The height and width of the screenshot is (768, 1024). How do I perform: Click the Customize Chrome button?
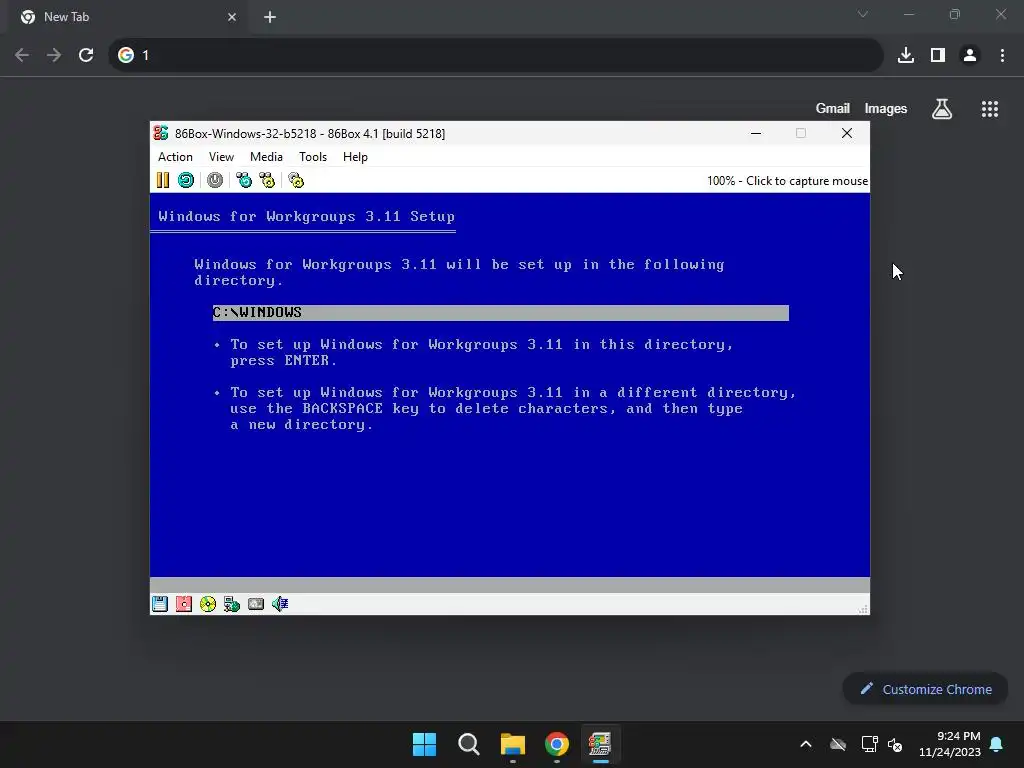925,689
